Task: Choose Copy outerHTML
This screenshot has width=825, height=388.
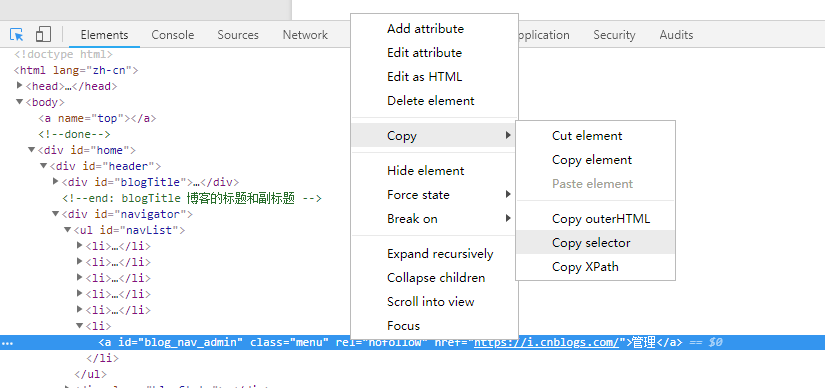Action: (x=595, y=218)
